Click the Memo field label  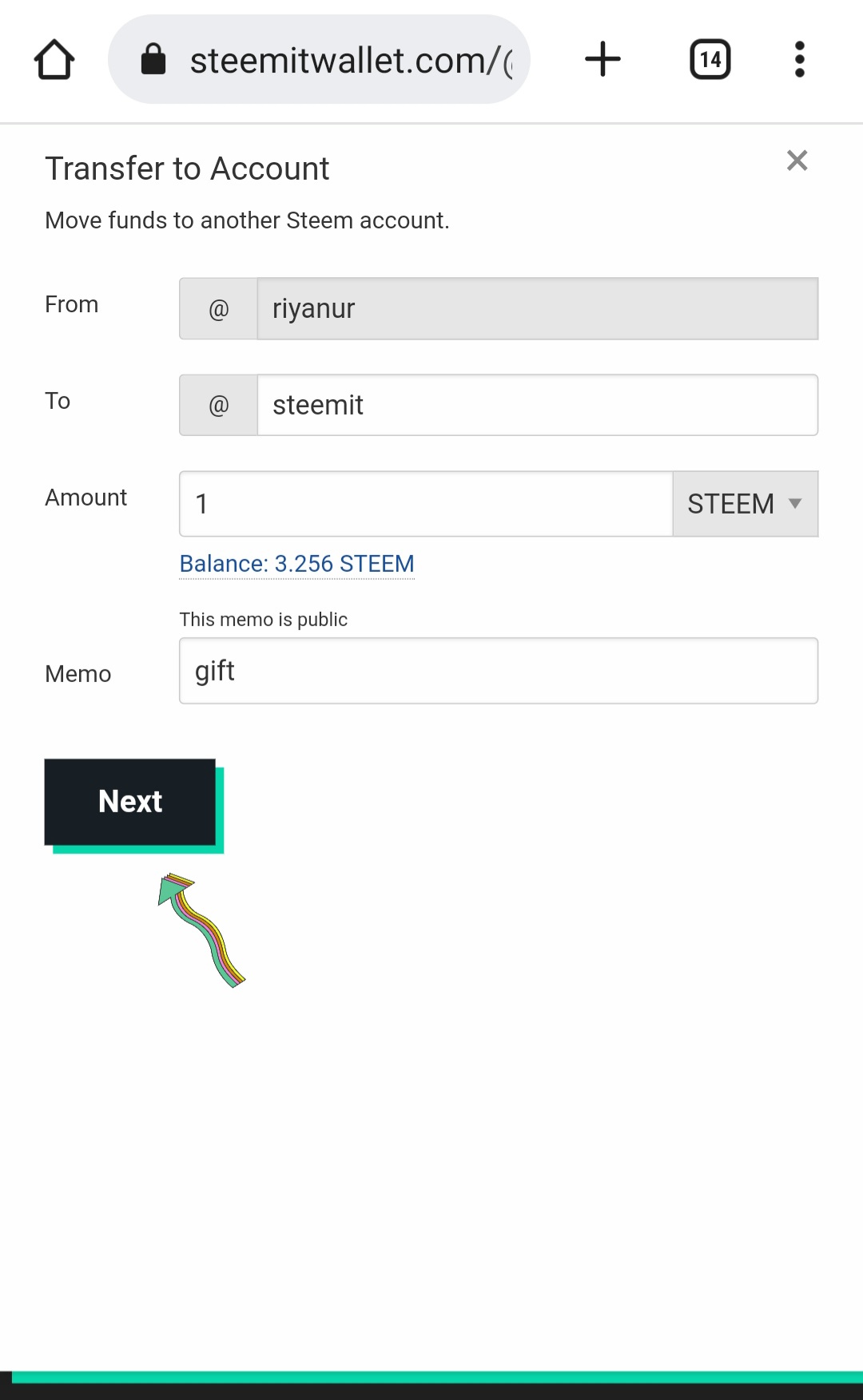point(78,674)
